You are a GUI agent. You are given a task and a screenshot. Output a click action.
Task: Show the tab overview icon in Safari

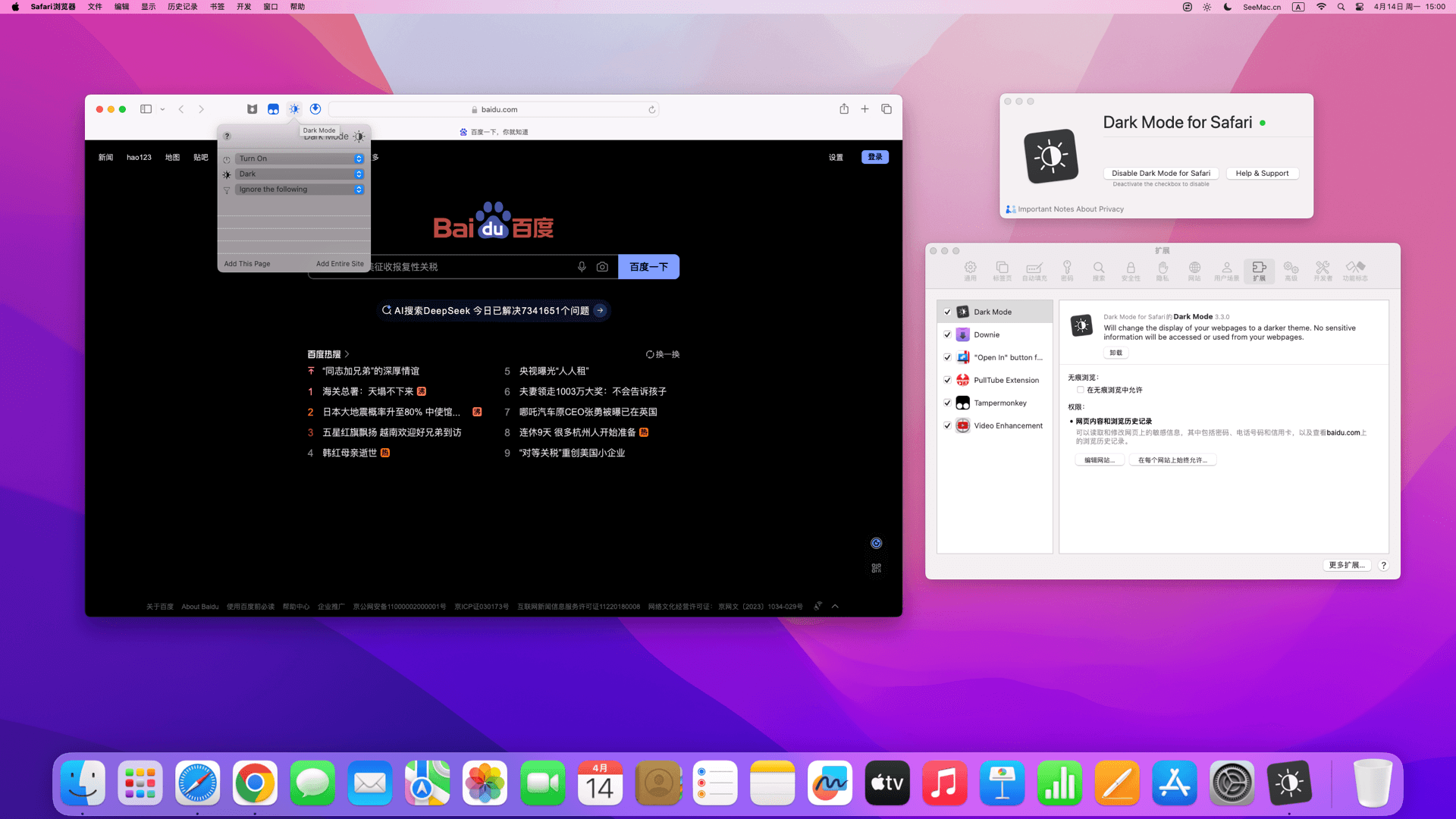pyautogui.click(x=886, y=109)
